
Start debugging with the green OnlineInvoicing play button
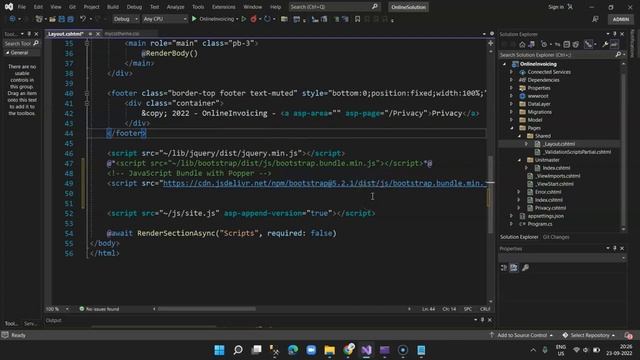(x=194, y=19)
